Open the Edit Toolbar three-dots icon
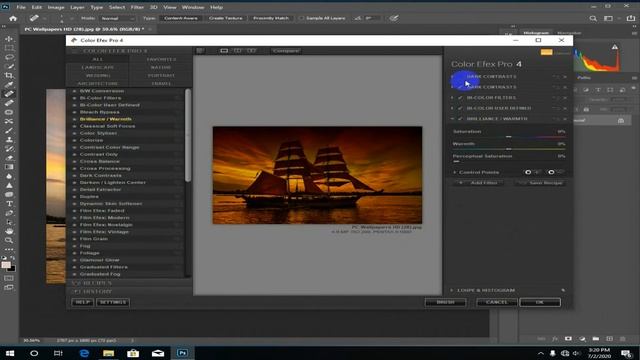 (x=9, y=249)
